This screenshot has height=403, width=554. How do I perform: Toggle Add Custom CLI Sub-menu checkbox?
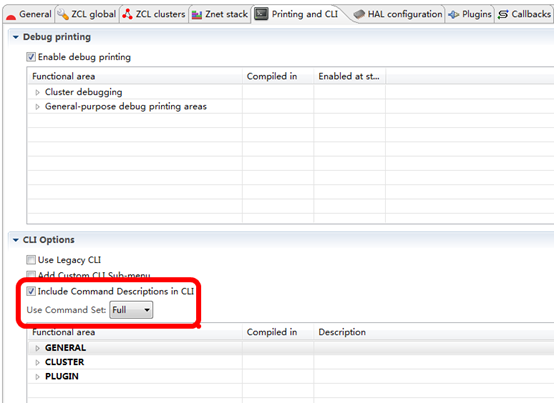[x=31, y=275]
